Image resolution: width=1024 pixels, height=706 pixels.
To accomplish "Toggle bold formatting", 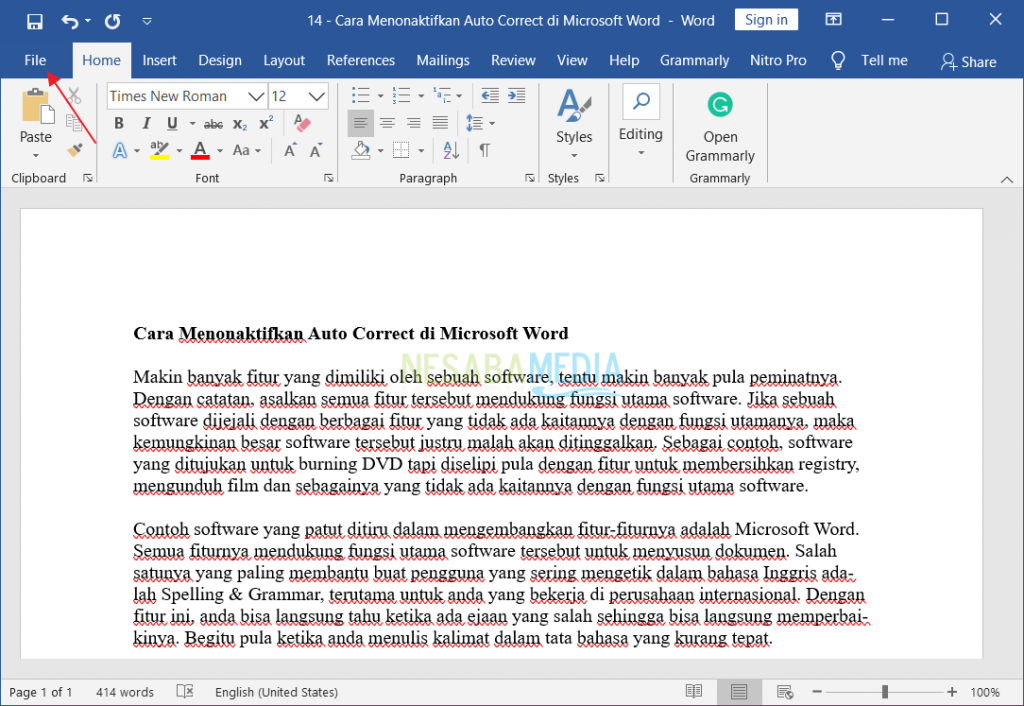I will coord(118,123).
